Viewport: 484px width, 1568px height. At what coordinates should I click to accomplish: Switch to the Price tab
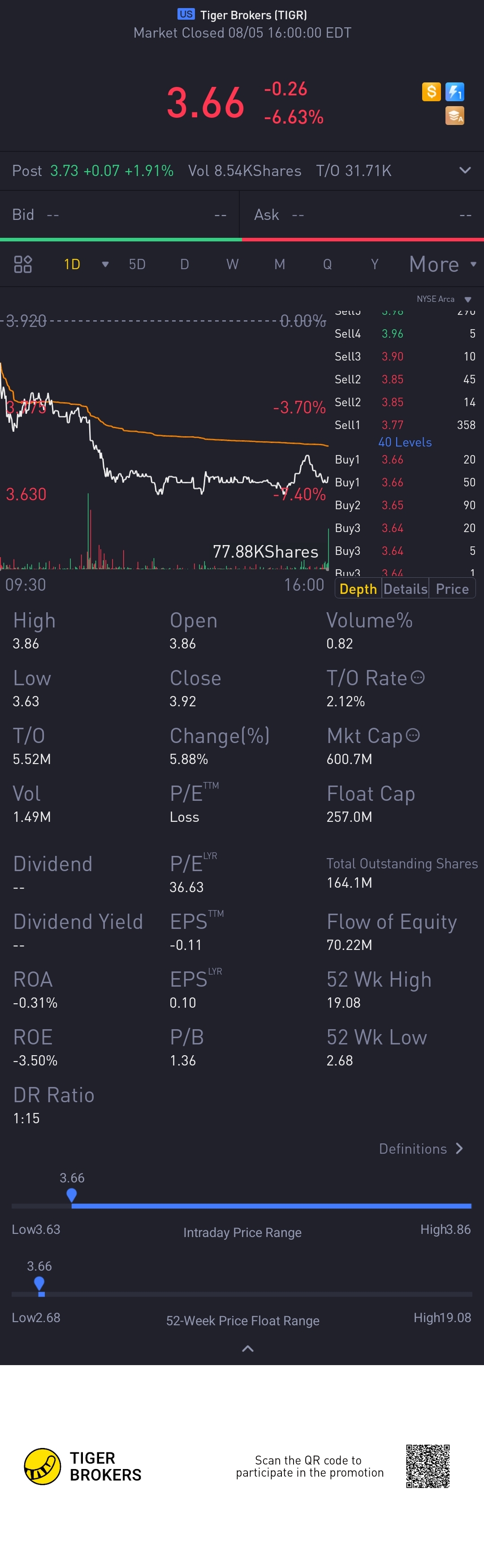452,589
